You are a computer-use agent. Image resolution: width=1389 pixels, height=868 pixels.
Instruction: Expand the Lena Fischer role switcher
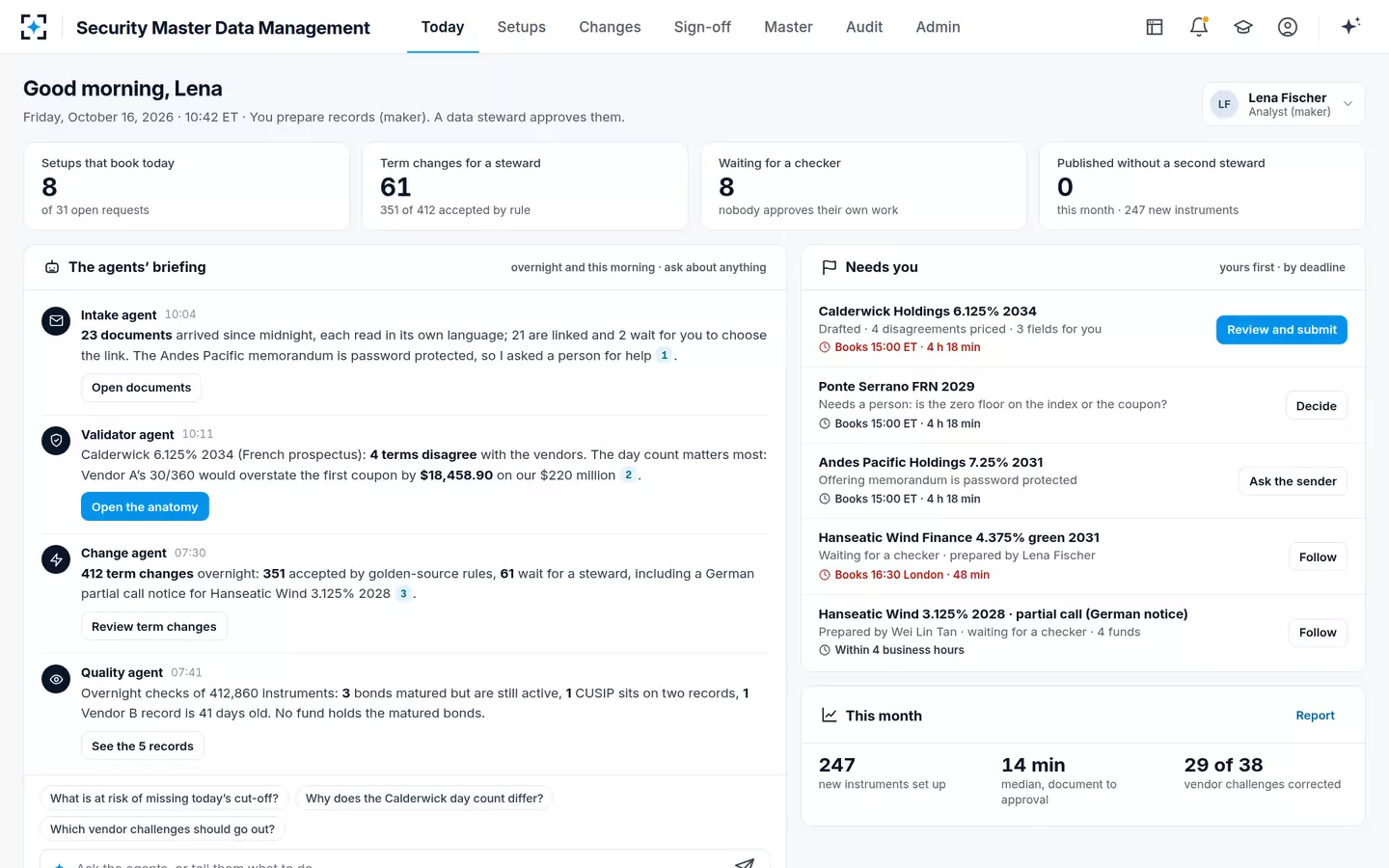point(1283,104)
